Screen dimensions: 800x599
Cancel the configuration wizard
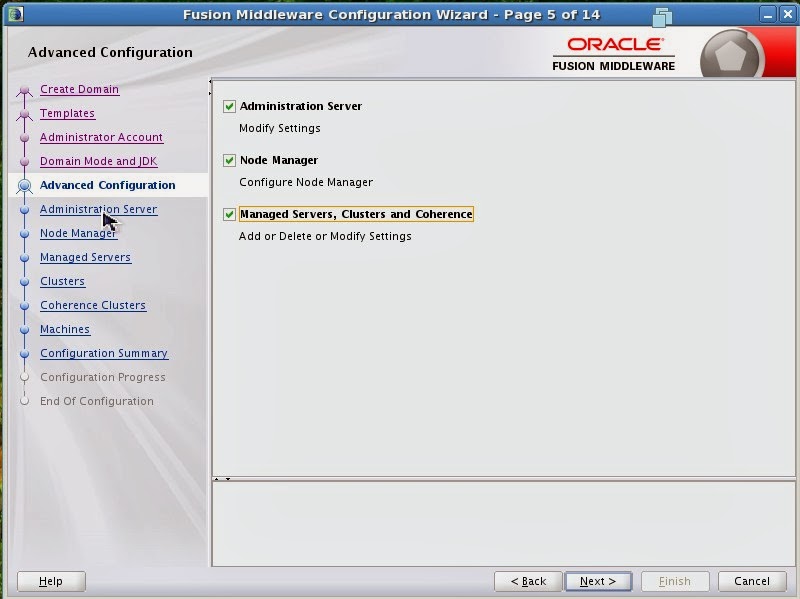click(752, 581)
